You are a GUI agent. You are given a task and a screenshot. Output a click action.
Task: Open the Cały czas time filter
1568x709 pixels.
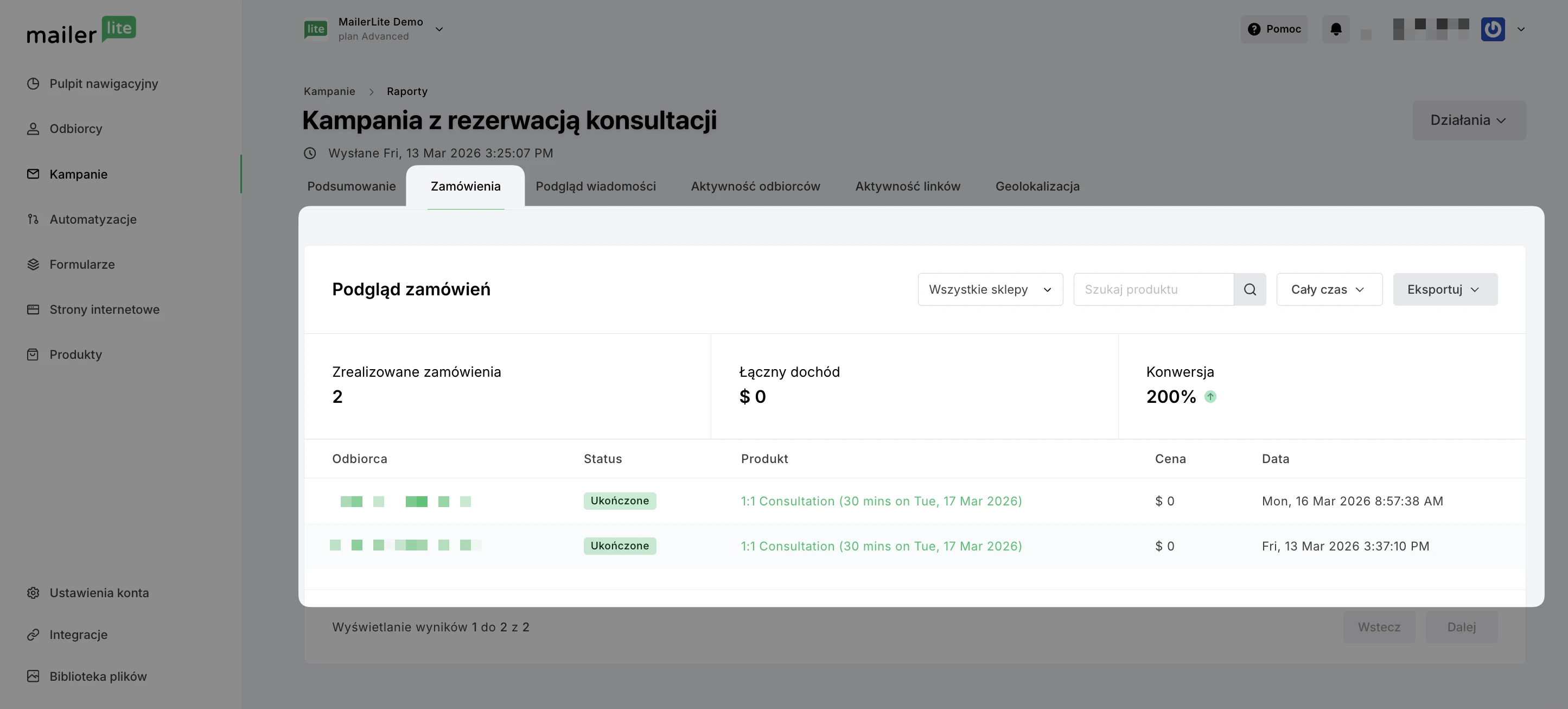tap(1329, 289)
